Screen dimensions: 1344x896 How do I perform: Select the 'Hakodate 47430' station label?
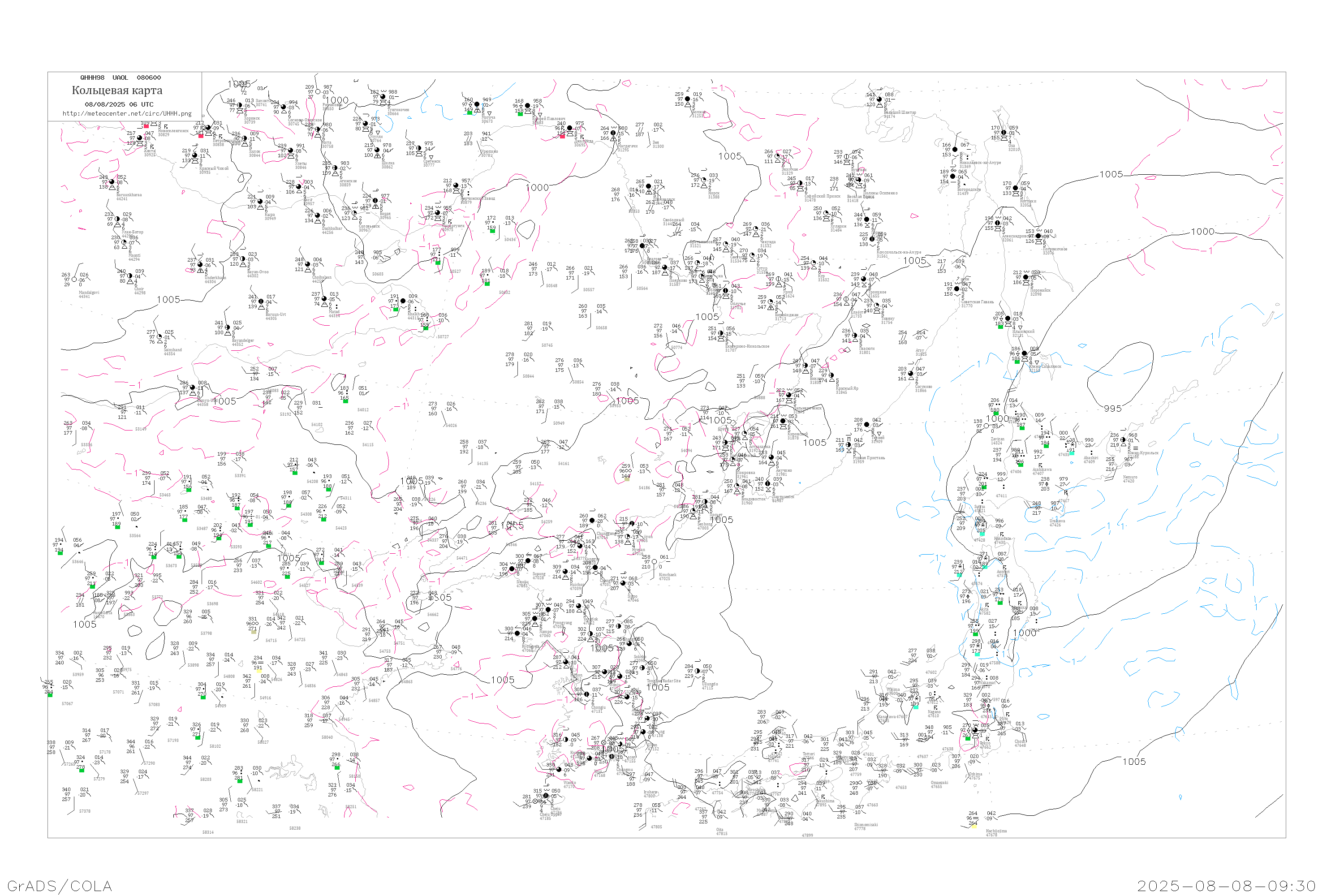pyautogui.click(x=1002, y=541)
